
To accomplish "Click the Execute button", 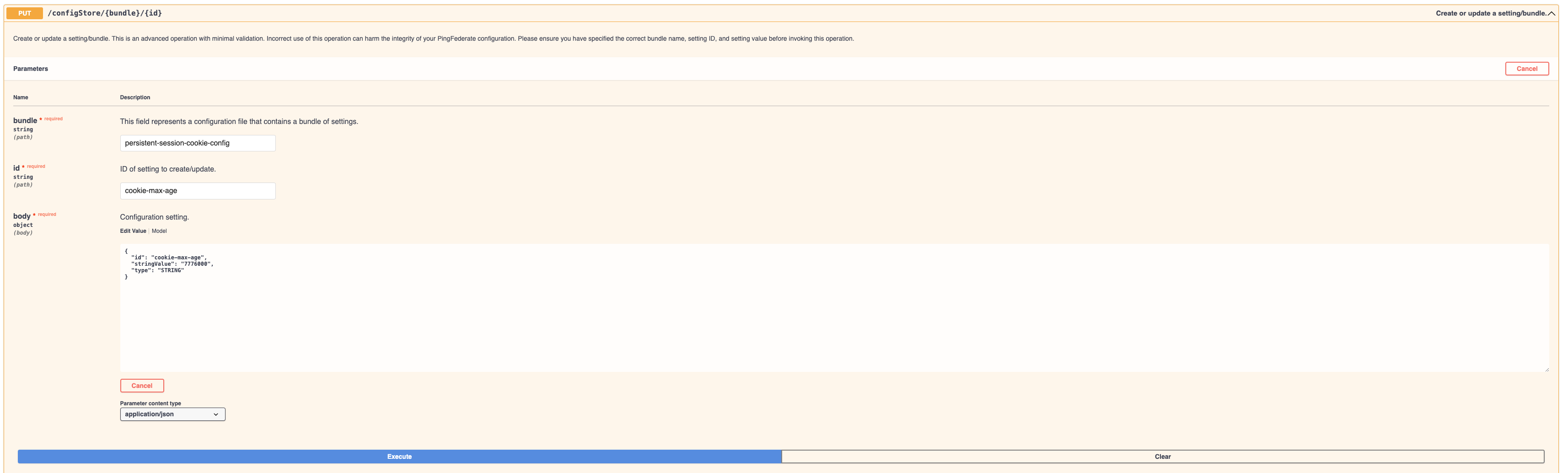I will pos(399,456).
